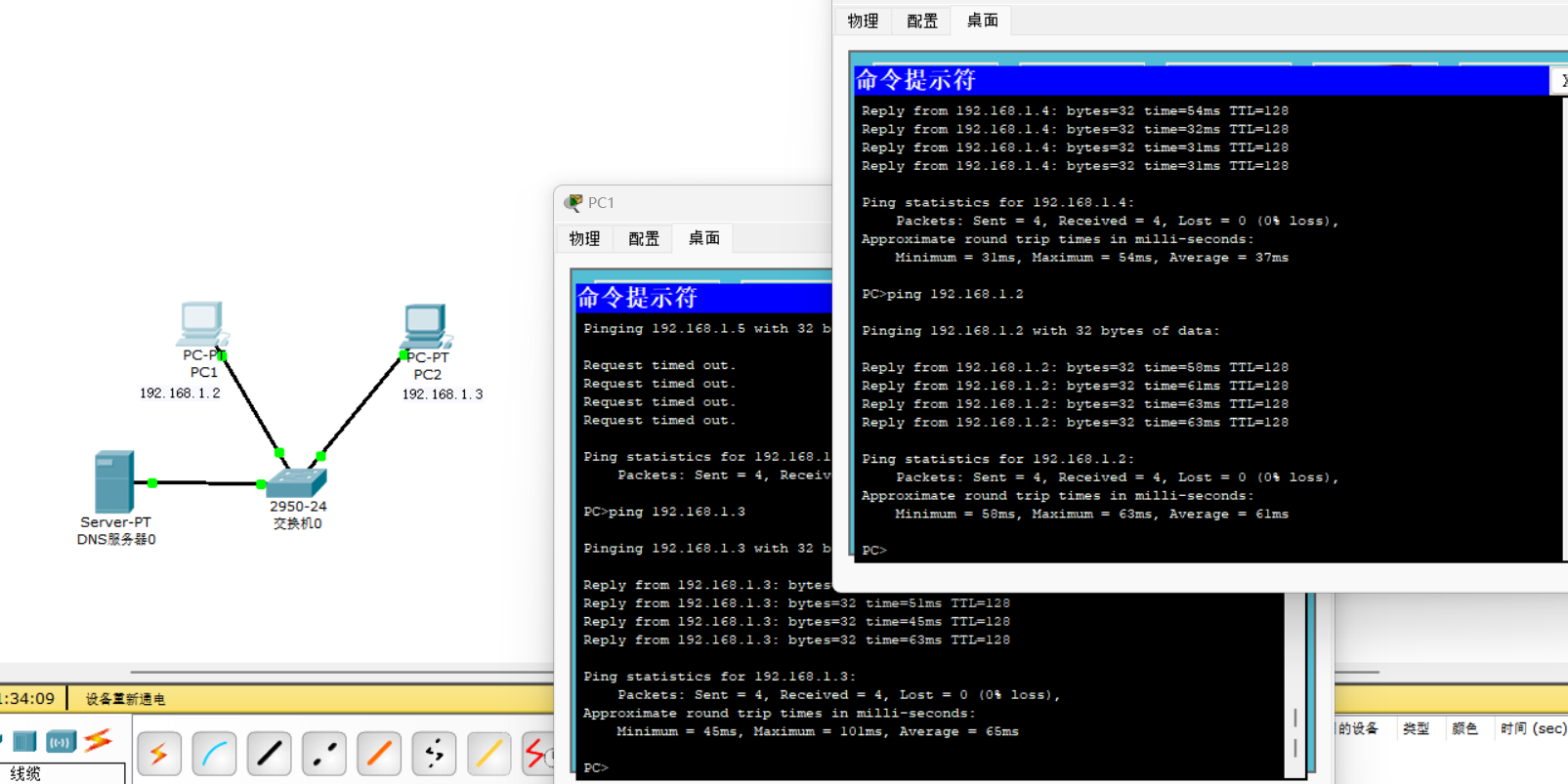The width and height of the screenshot is (1568, 784).
Task: Open 配置 tab in PC1 window
Action: pos(644,238)
